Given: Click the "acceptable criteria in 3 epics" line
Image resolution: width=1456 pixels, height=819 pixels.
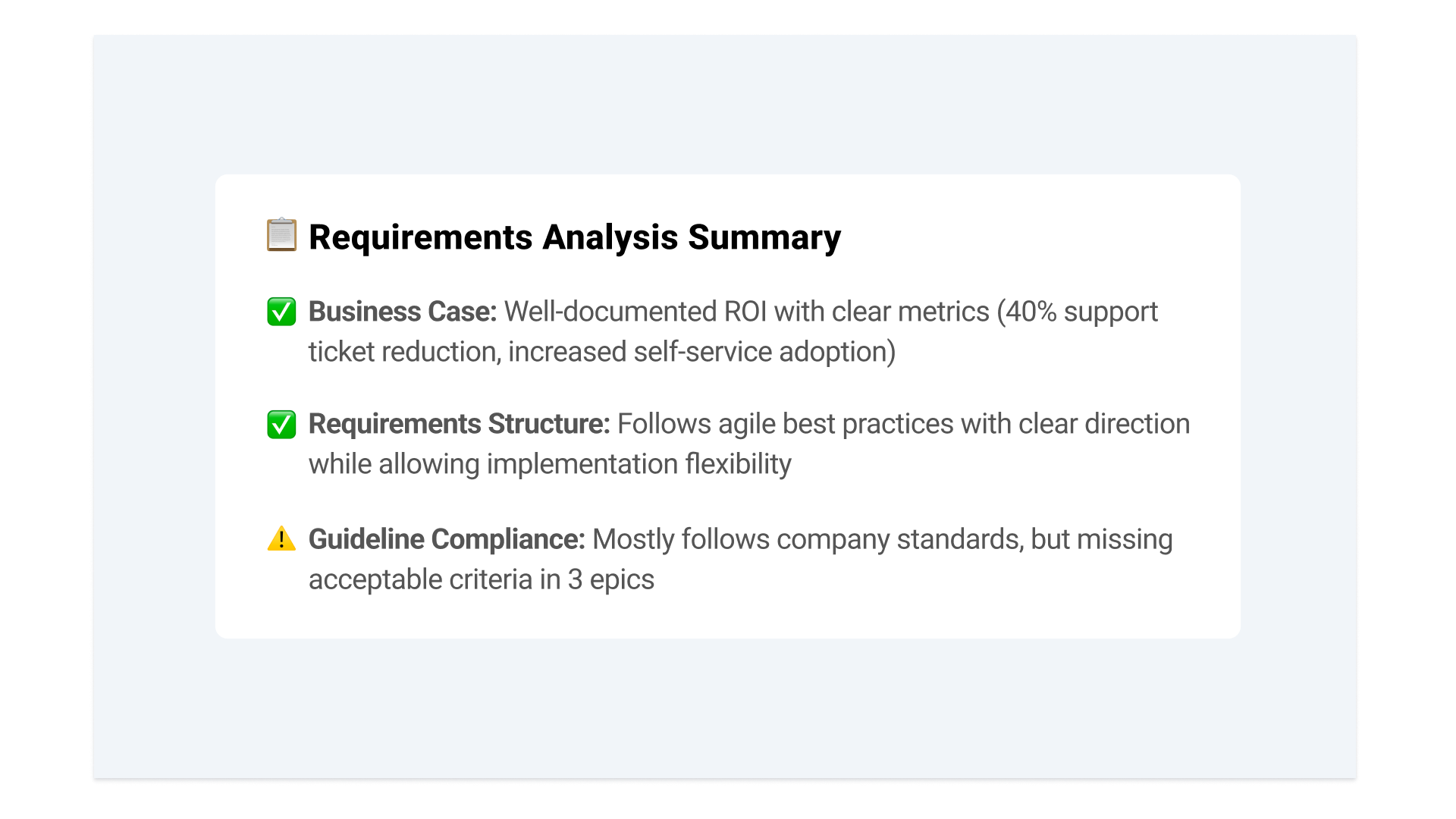Looking at the screenshot, I should tap(481, 579).
